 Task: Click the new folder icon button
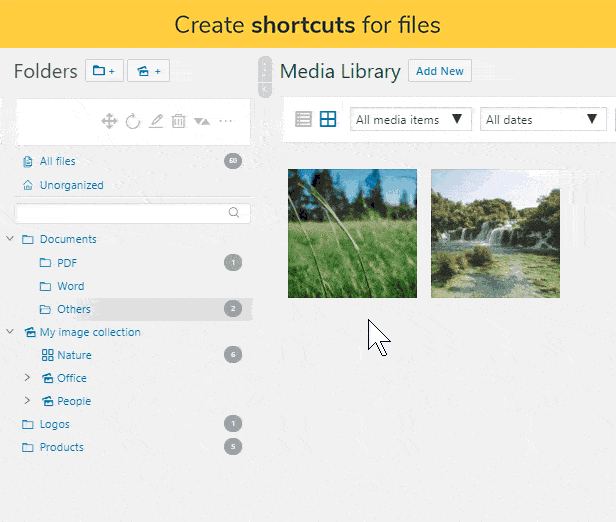pos(103,71)
